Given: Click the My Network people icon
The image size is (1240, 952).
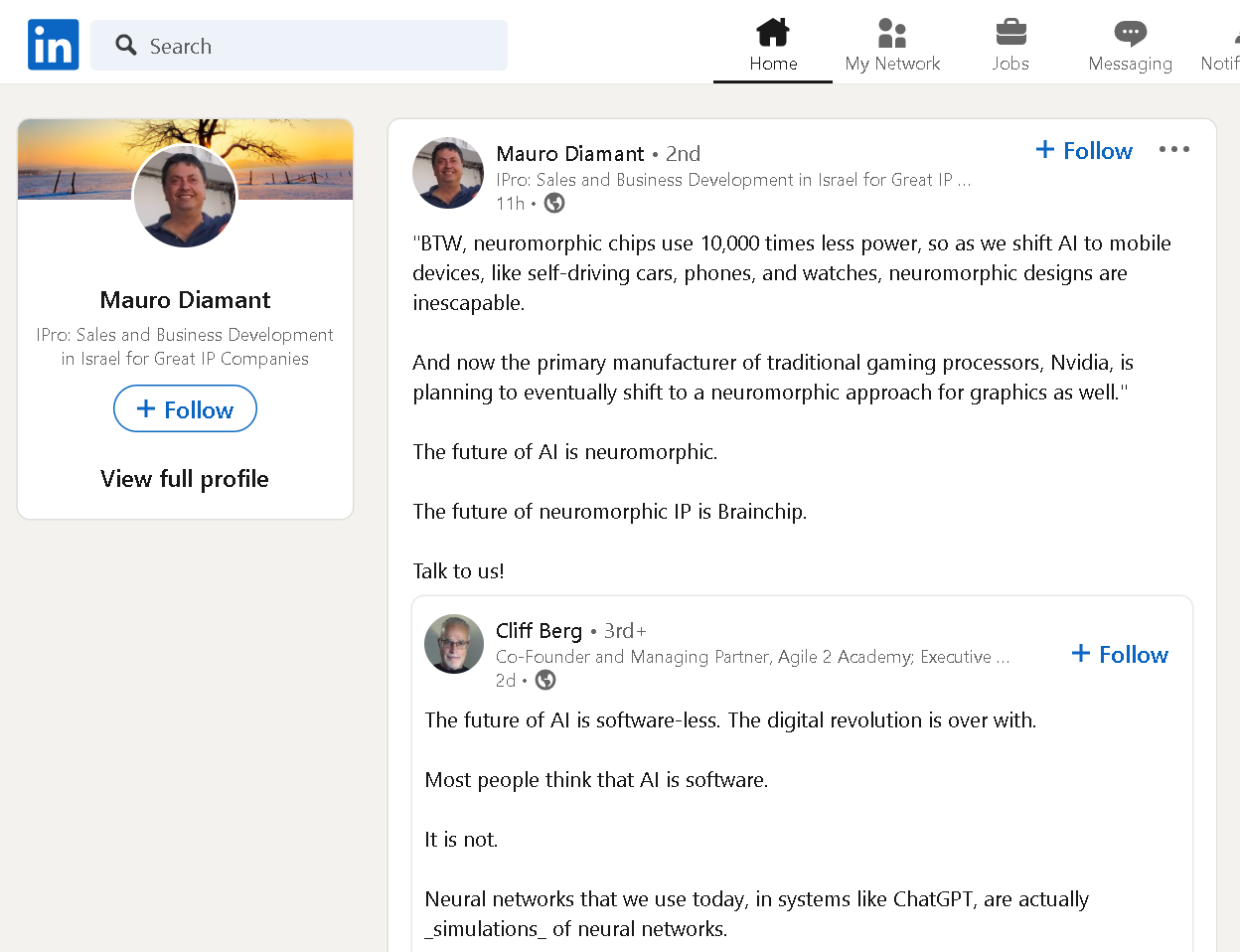Looking at the screenshot, I should click(892, 33).
